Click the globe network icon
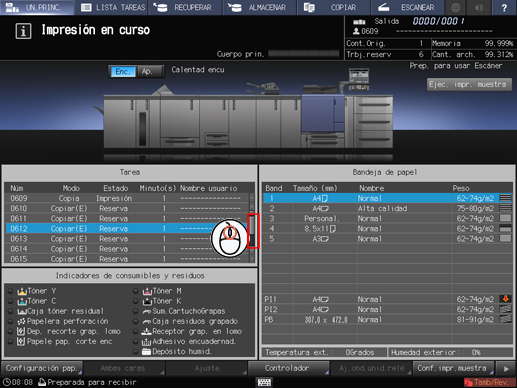 click(456, 7)
